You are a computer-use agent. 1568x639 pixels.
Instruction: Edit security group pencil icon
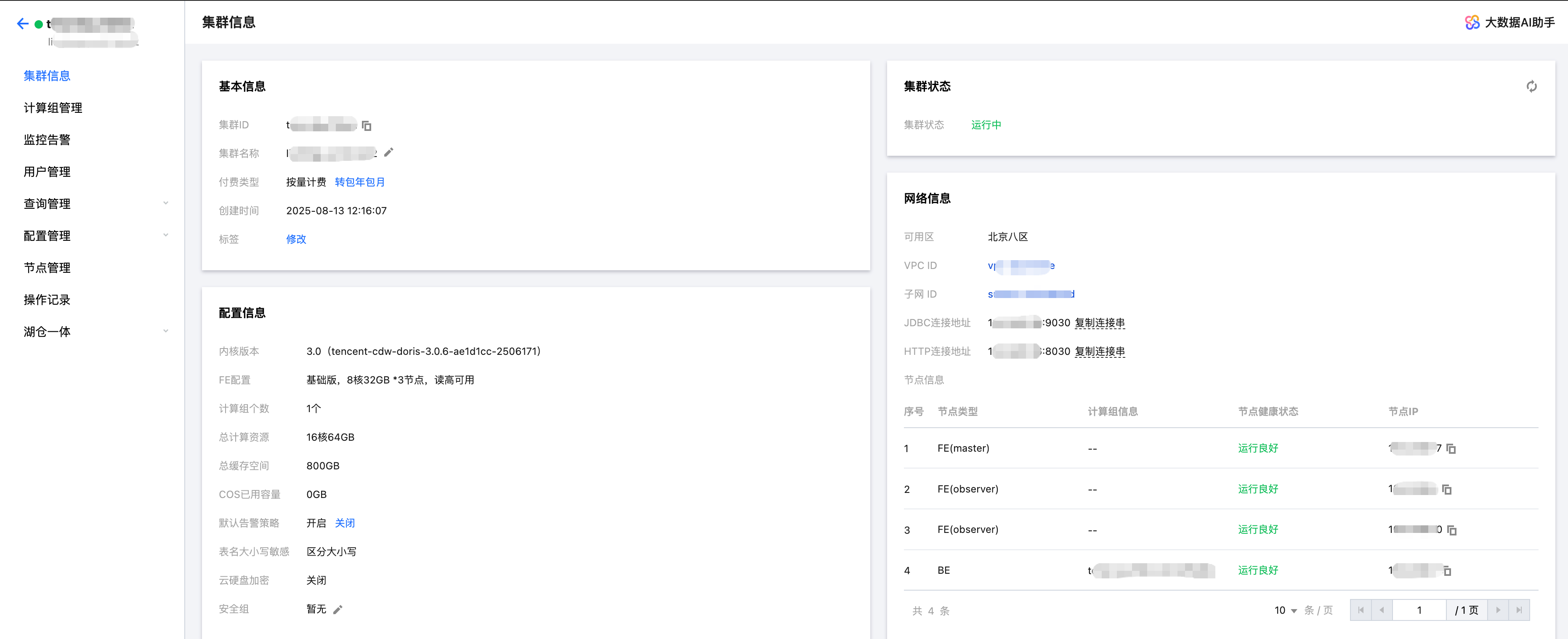pos(338,609)
